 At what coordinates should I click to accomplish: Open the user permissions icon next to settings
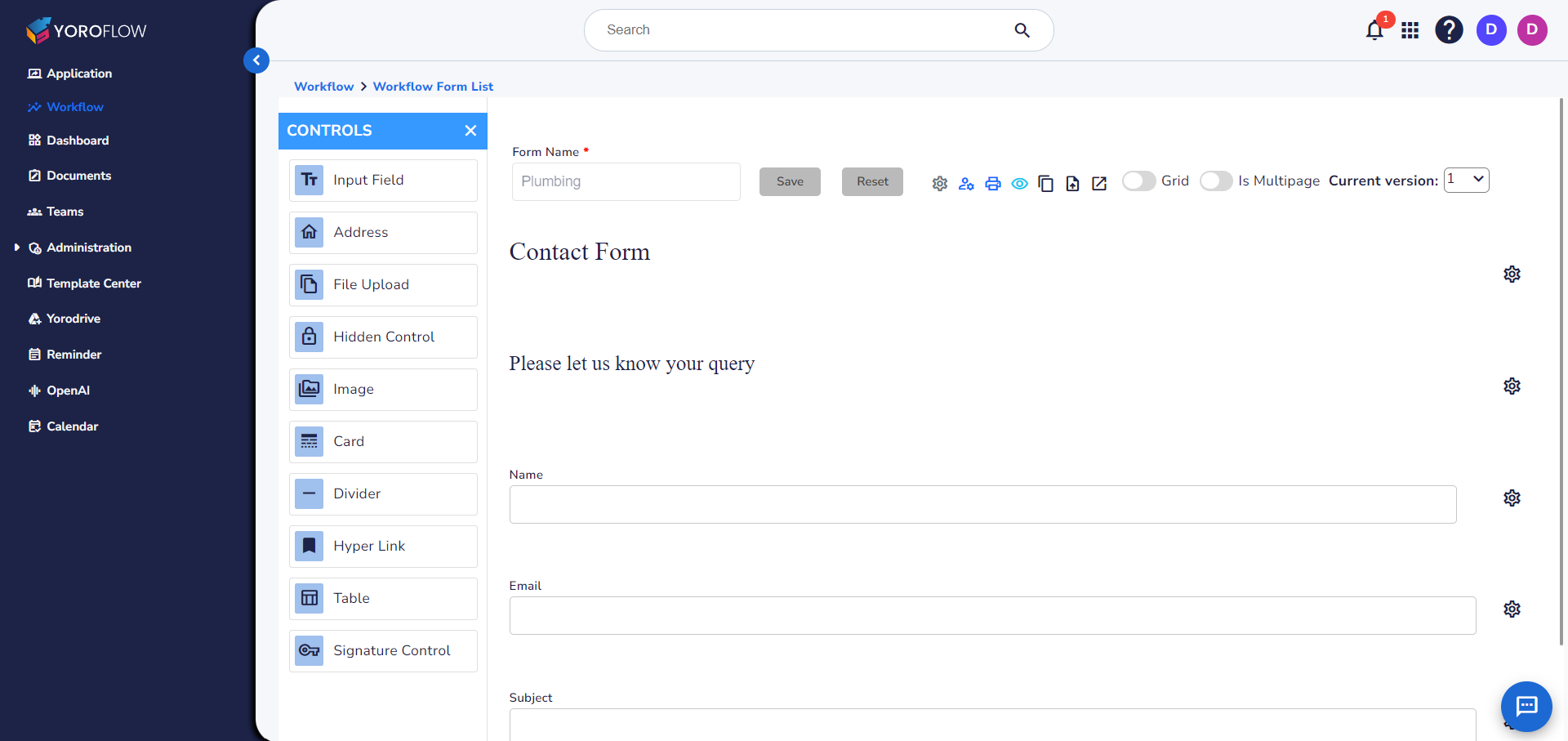pos(966,185)
